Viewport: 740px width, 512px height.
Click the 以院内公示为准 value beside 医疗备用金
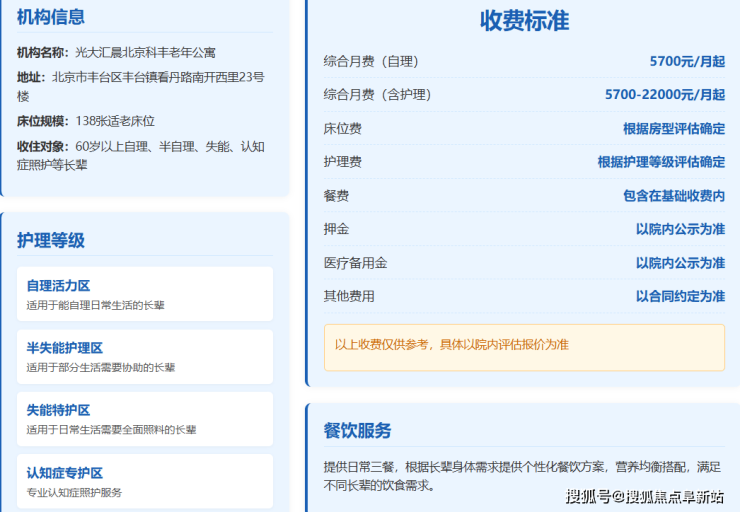click(x=681, y=263)
